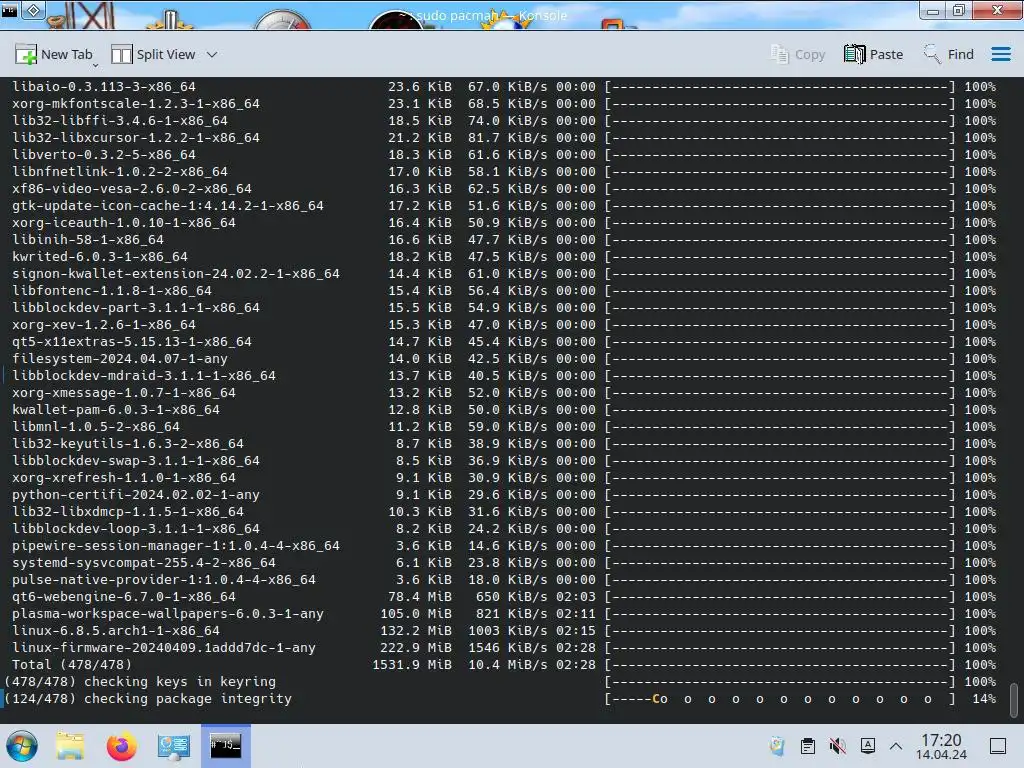Screen dimensions: 1024x768
Task: Click the Show Desktop button on the taskbar
Action: (x=998, y=746)
